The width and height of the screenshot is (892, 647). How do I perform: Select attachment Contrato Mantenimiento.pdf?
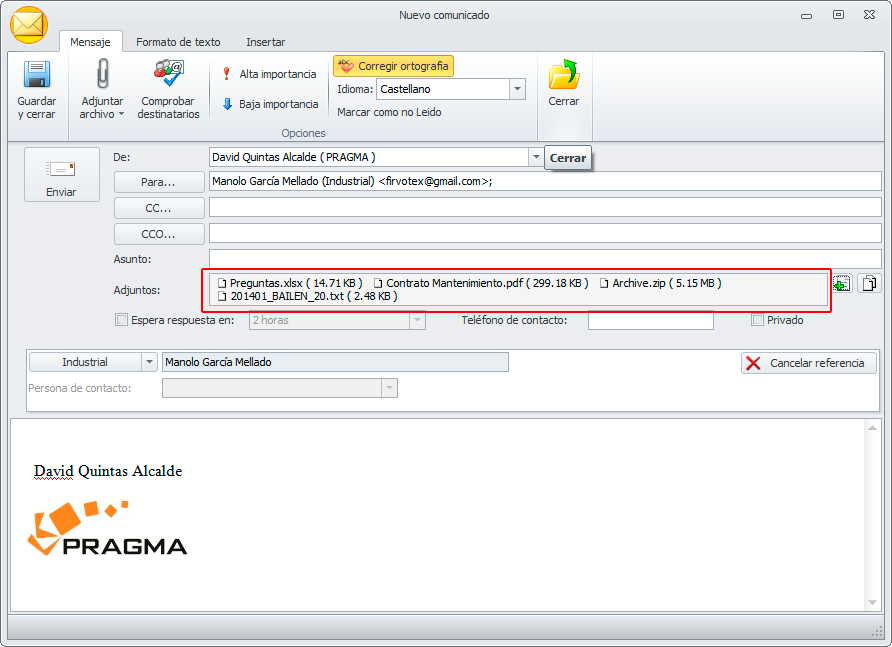pos(481,283)
